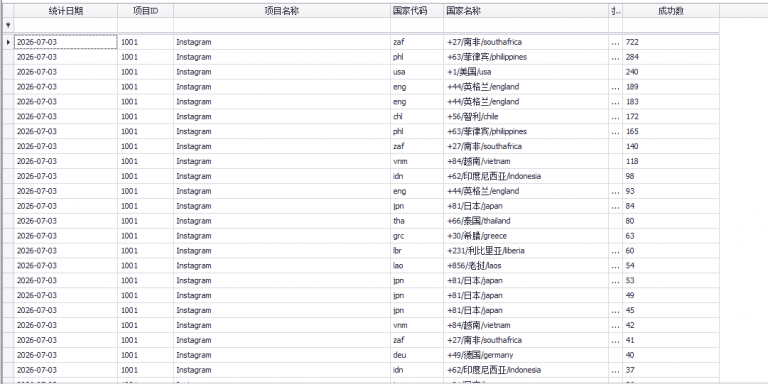Select the success count cell 240
Screen dimensions: 768x384
click(x=671, y=72)
